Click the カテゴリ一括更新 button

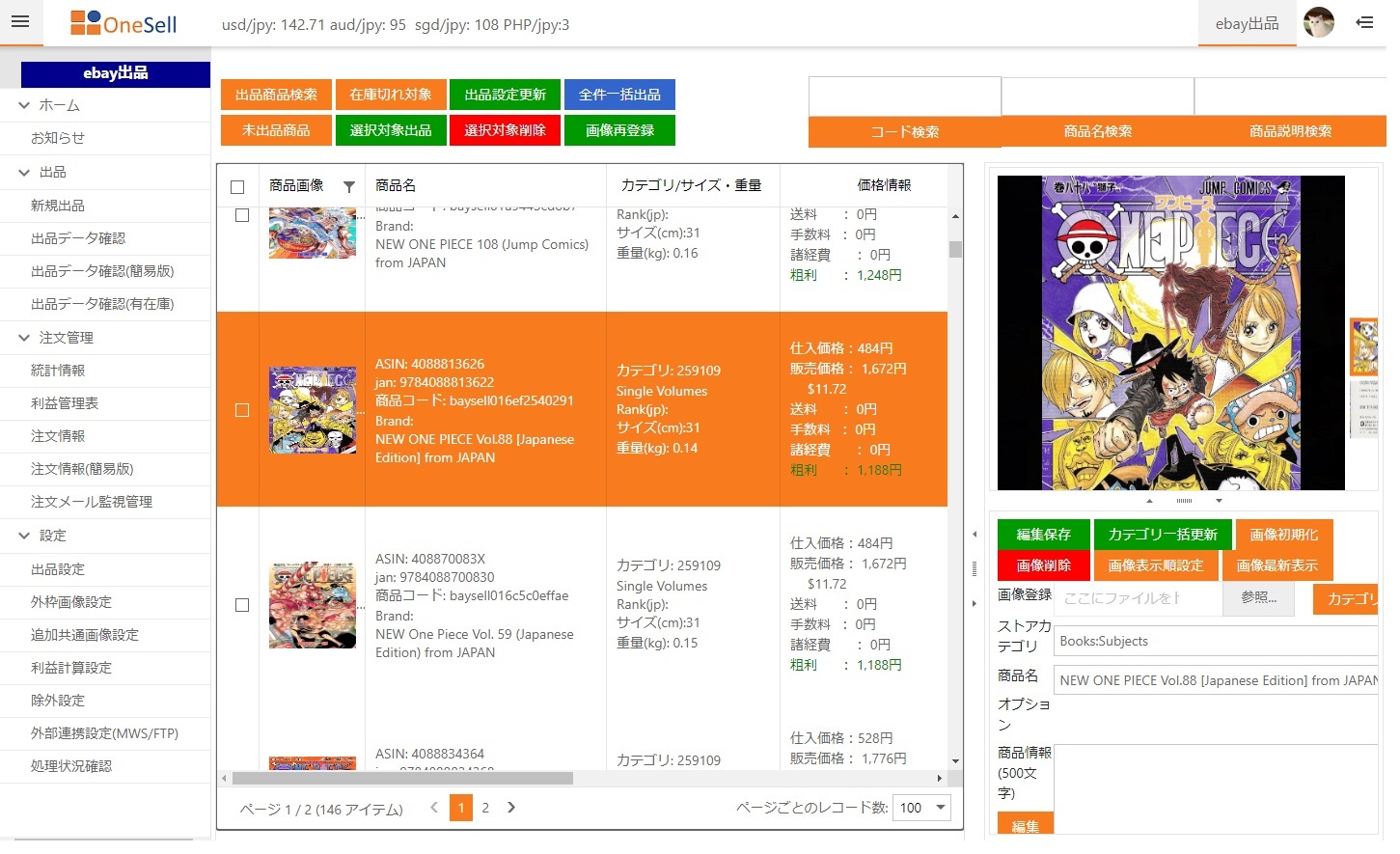pos(1162,535)
